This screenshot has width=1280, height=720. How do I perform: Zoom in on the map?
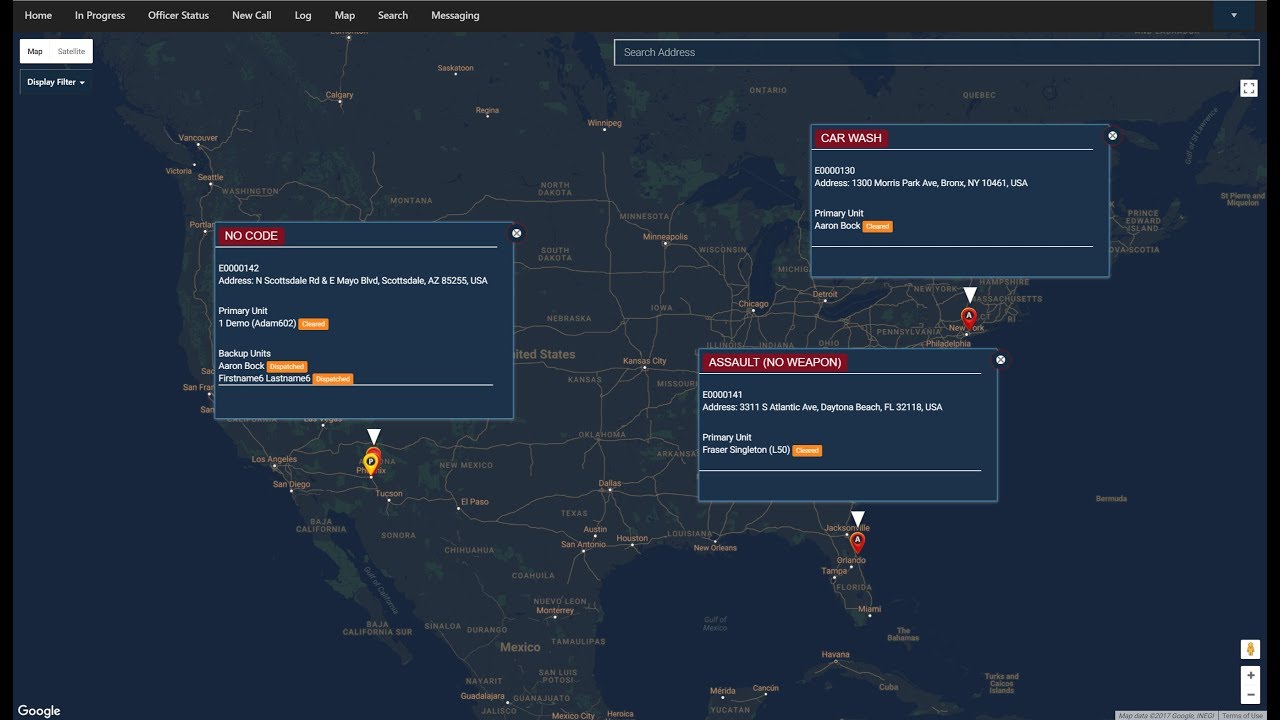(x=1250, y=676)
